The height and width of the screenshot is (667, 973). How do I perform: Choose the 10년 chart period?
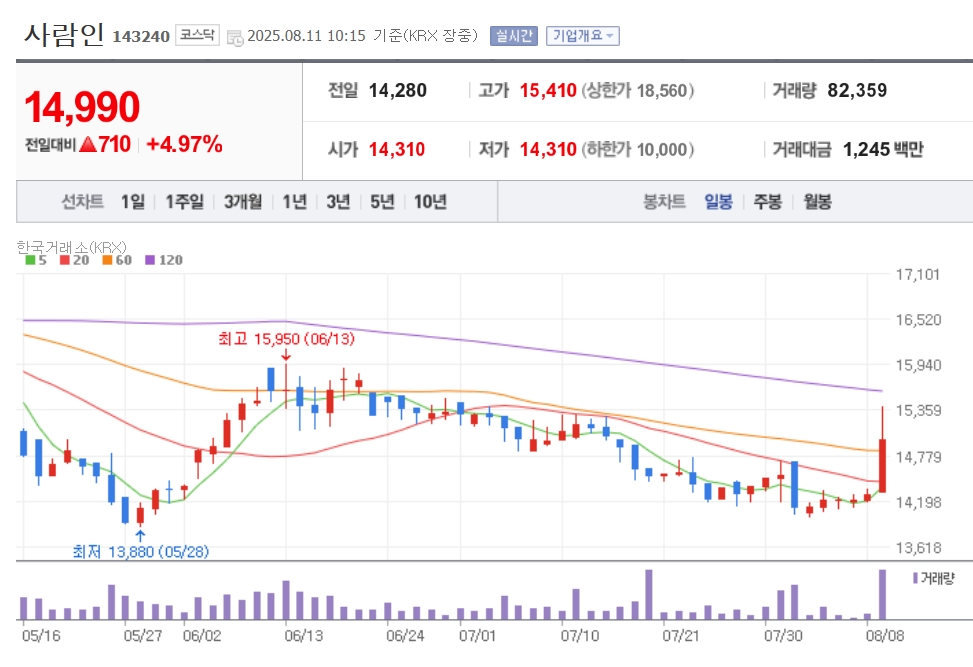(430, 202)
